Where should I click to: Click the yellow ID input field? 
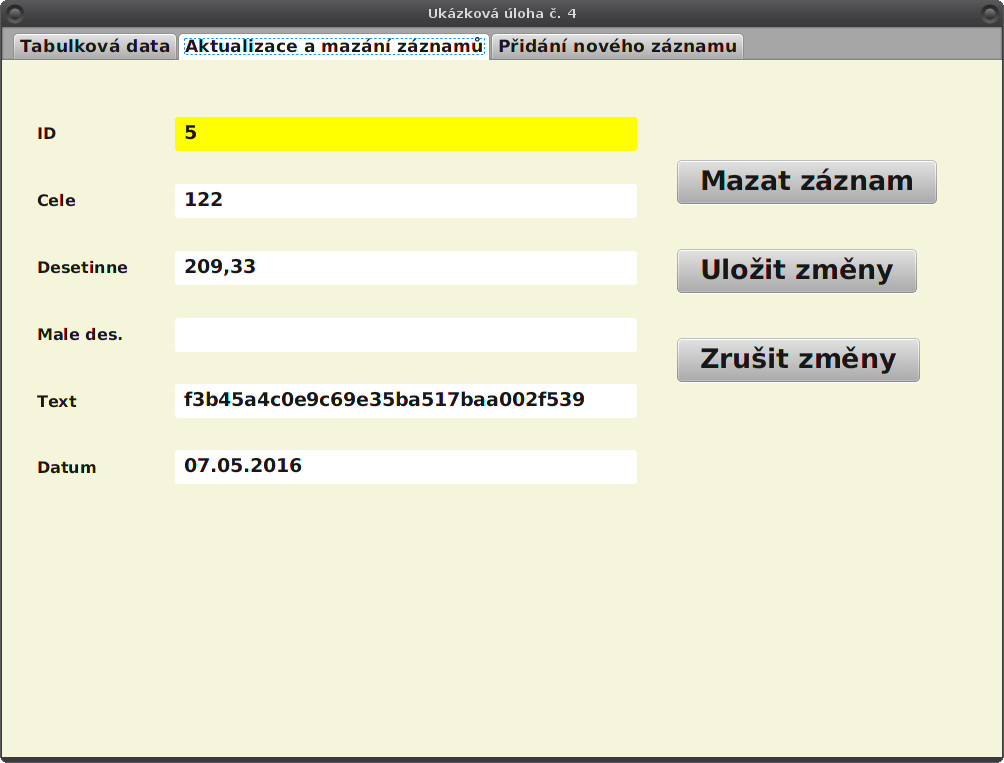(405, 133)
